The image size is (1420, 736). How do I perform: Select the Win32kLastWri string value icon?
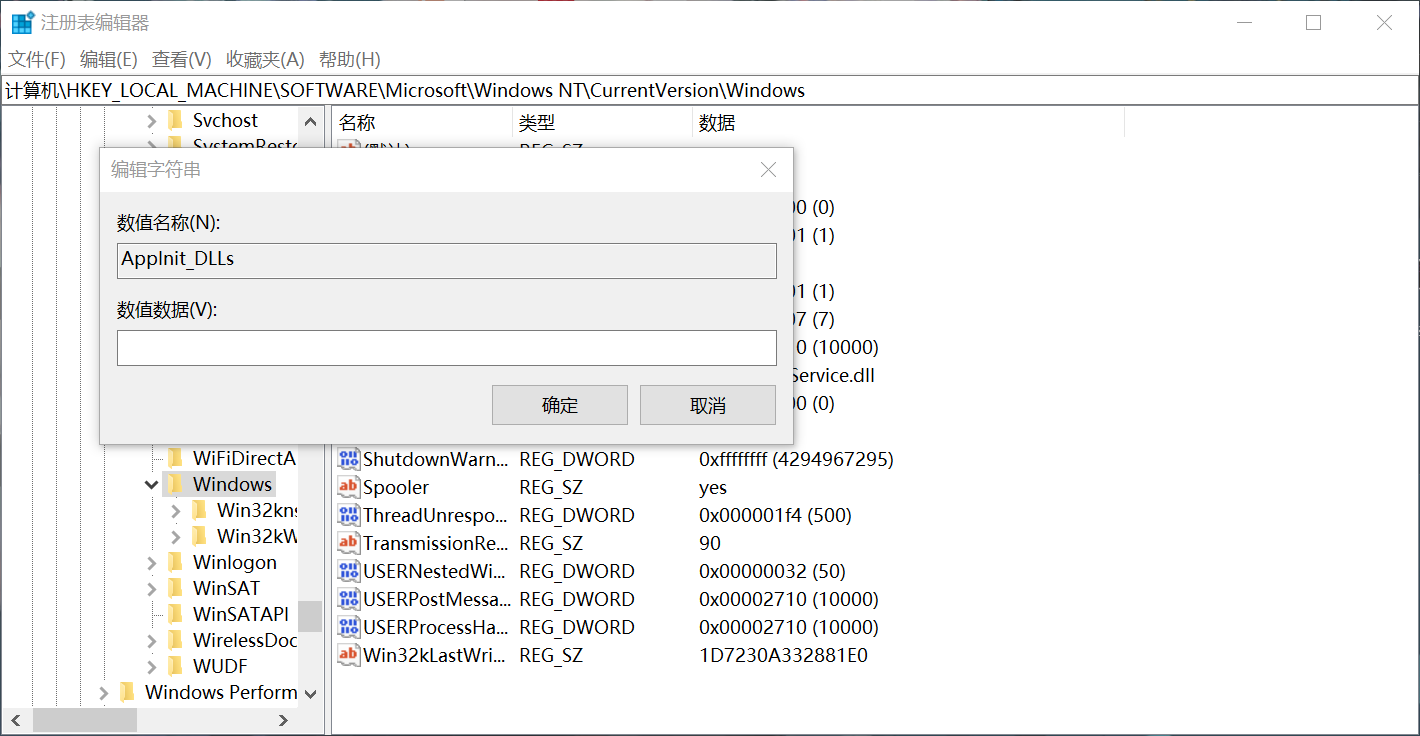pos(348,655)
